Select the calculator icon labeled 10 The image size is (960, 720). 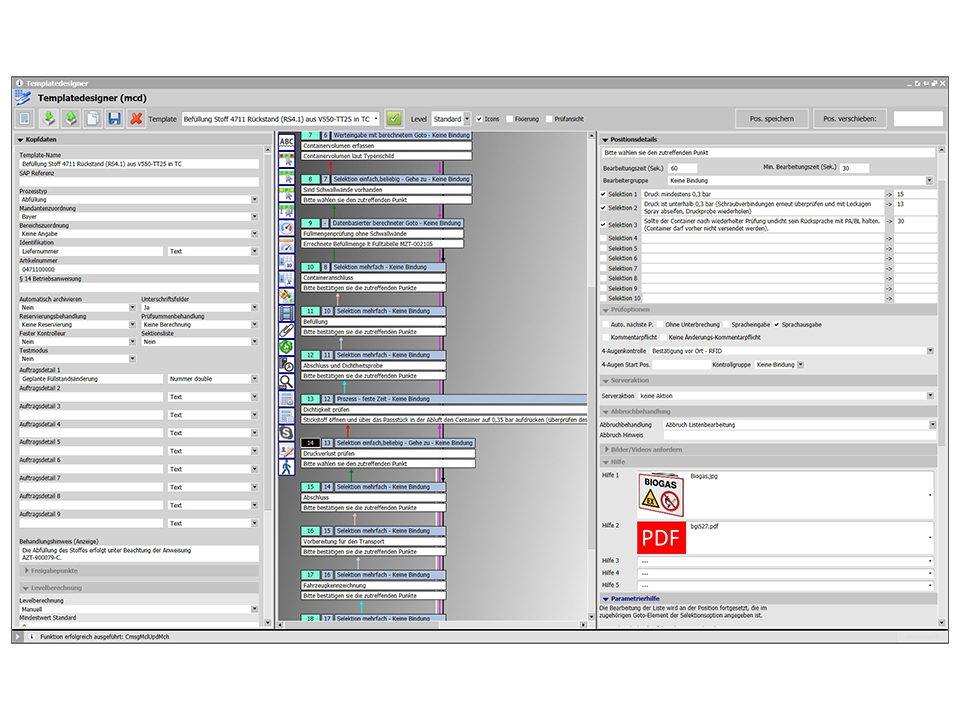pos(286,263)
